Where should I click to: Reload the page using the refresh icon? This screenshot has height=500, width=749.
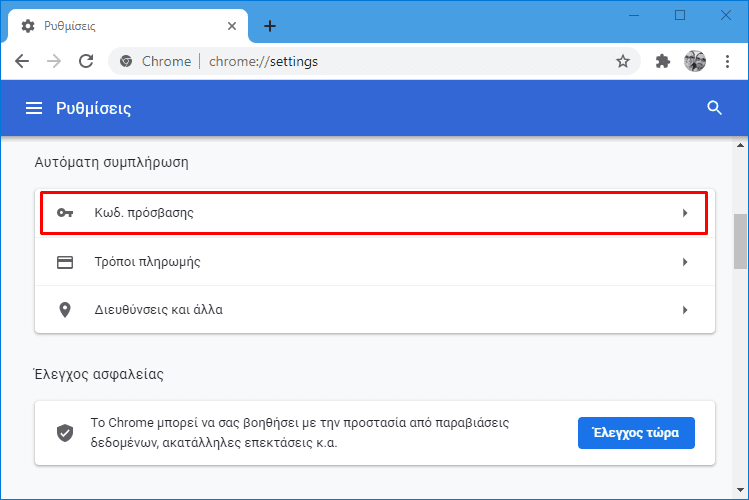[x=86, y=61]
